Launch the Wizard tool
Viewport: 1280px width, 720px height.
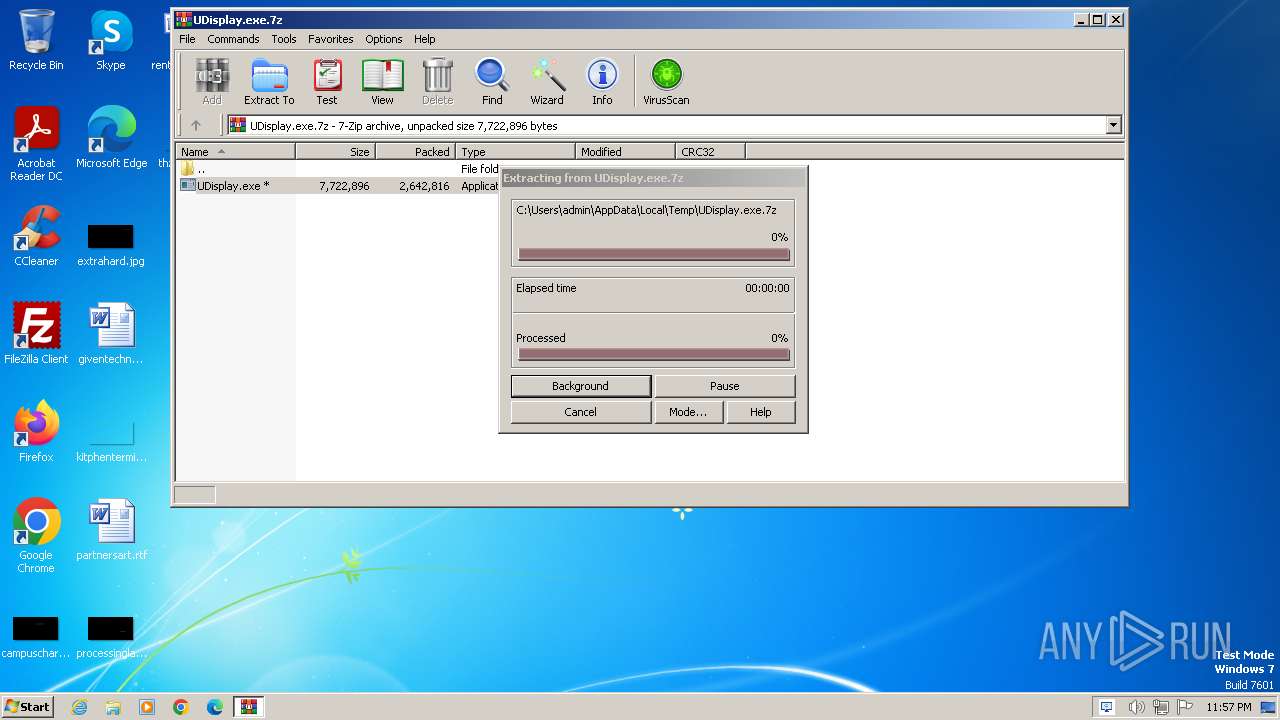(x=547, y=82)
